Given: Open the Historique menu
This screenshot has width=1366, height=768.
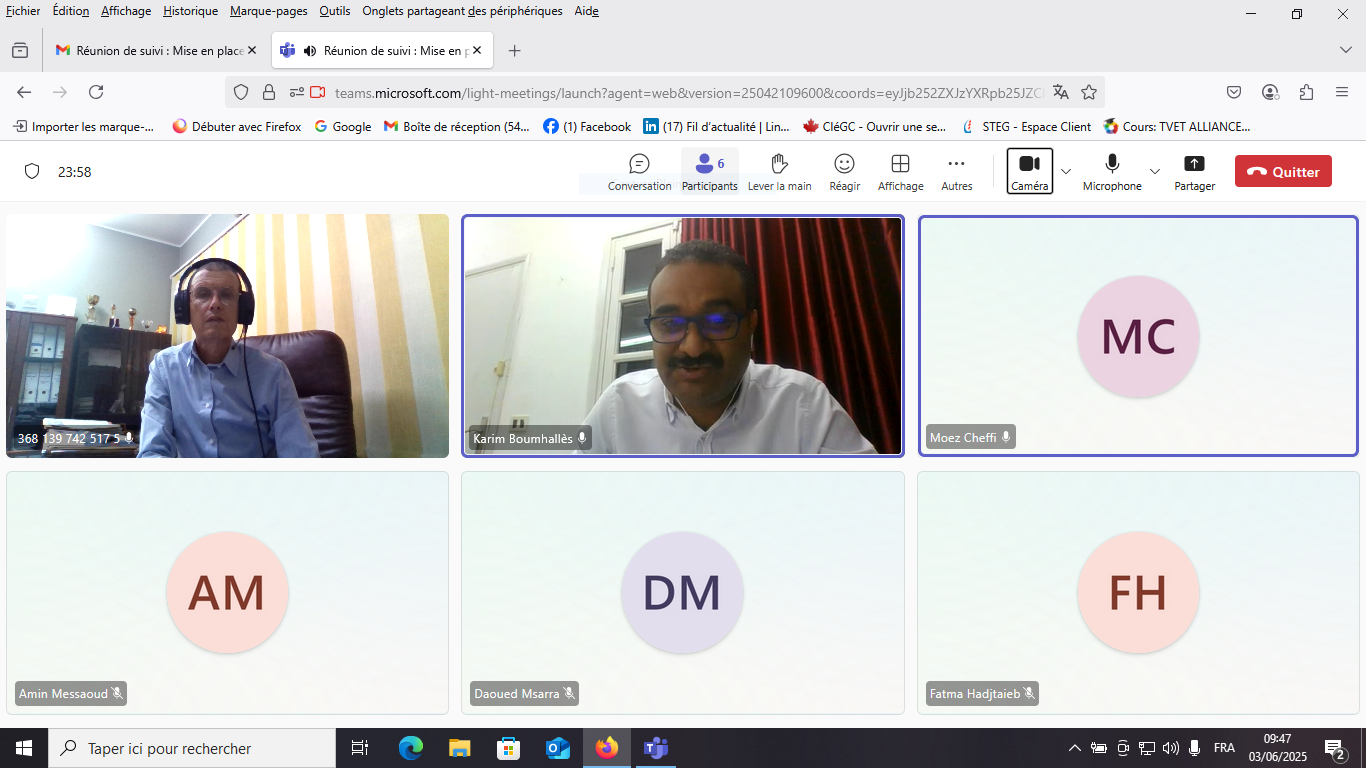Looking at the screenshot, I should pos(190,11).
